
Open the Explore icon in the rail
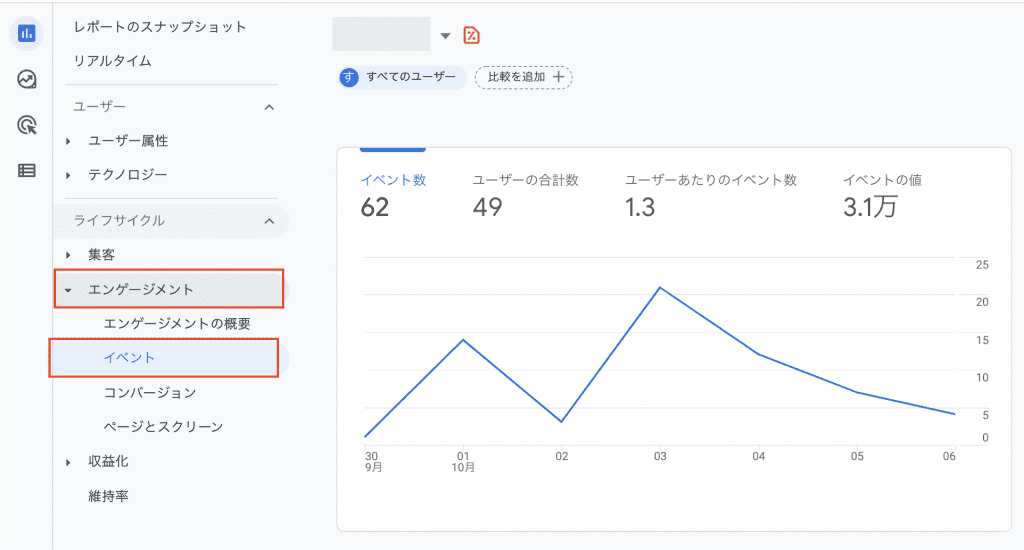[27, 79]
